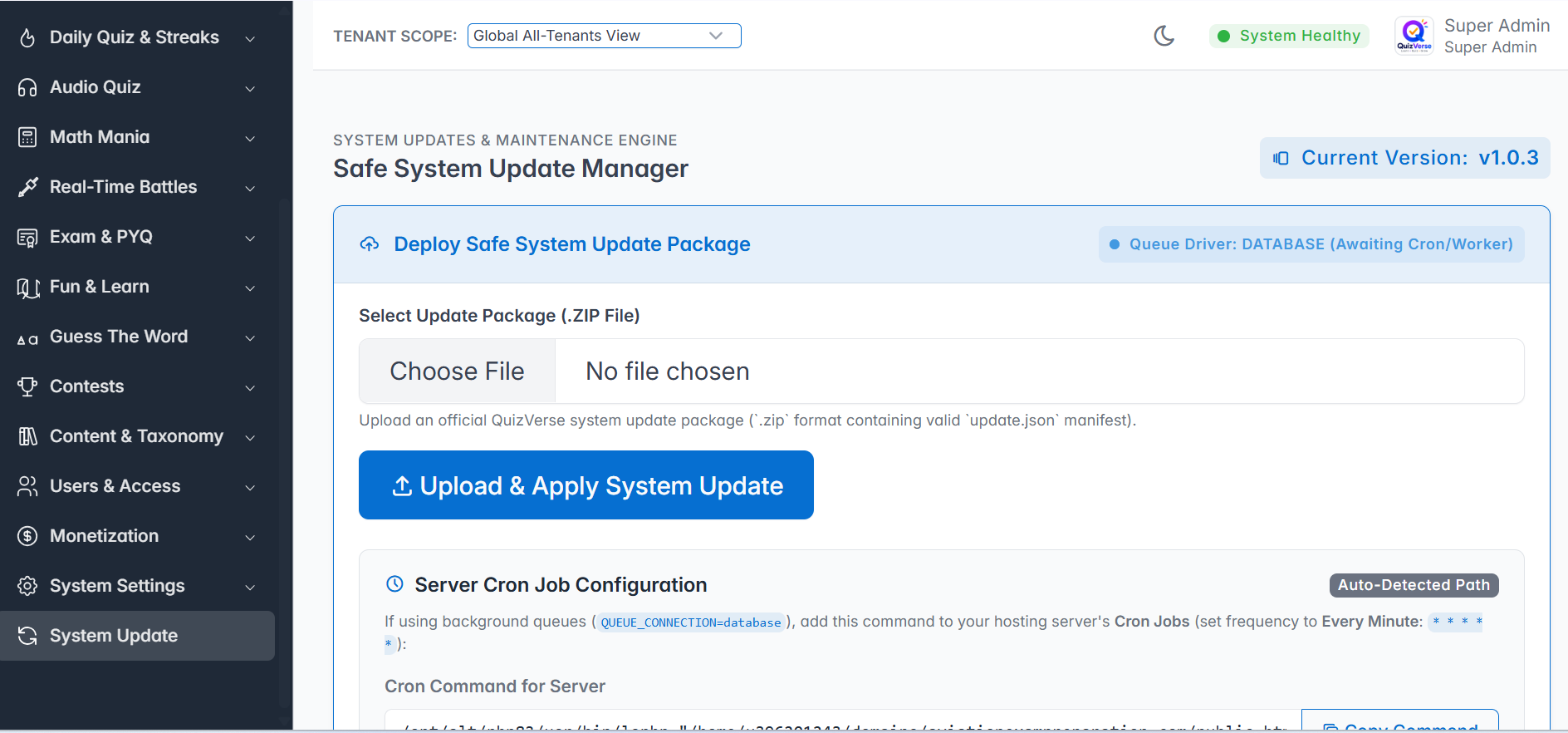1568x733 pixels.
Task: Expand the System Settings chevron
Action: pos(250,587)
